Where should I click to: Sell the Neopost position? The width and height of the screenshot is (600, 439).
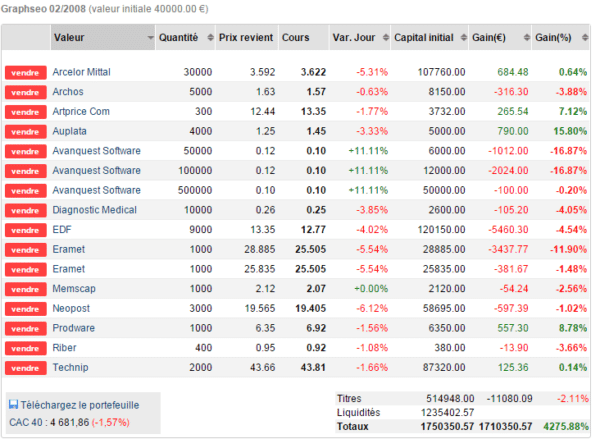point(26,309)
